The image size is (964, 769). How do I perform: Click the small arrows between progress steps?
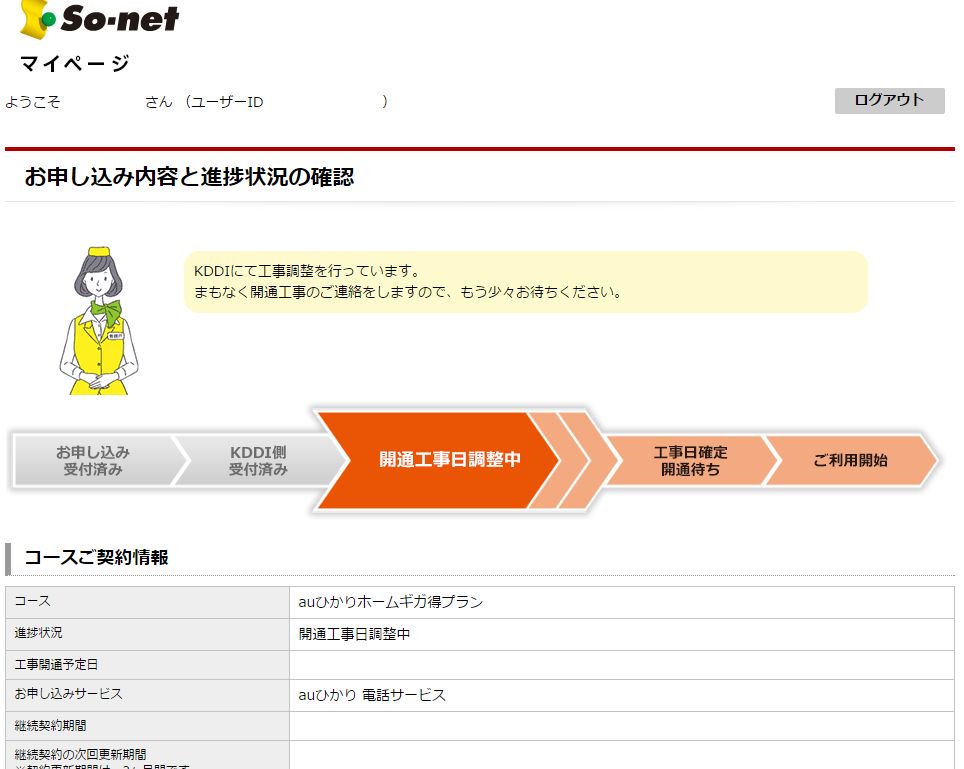[x=574, y=459]
